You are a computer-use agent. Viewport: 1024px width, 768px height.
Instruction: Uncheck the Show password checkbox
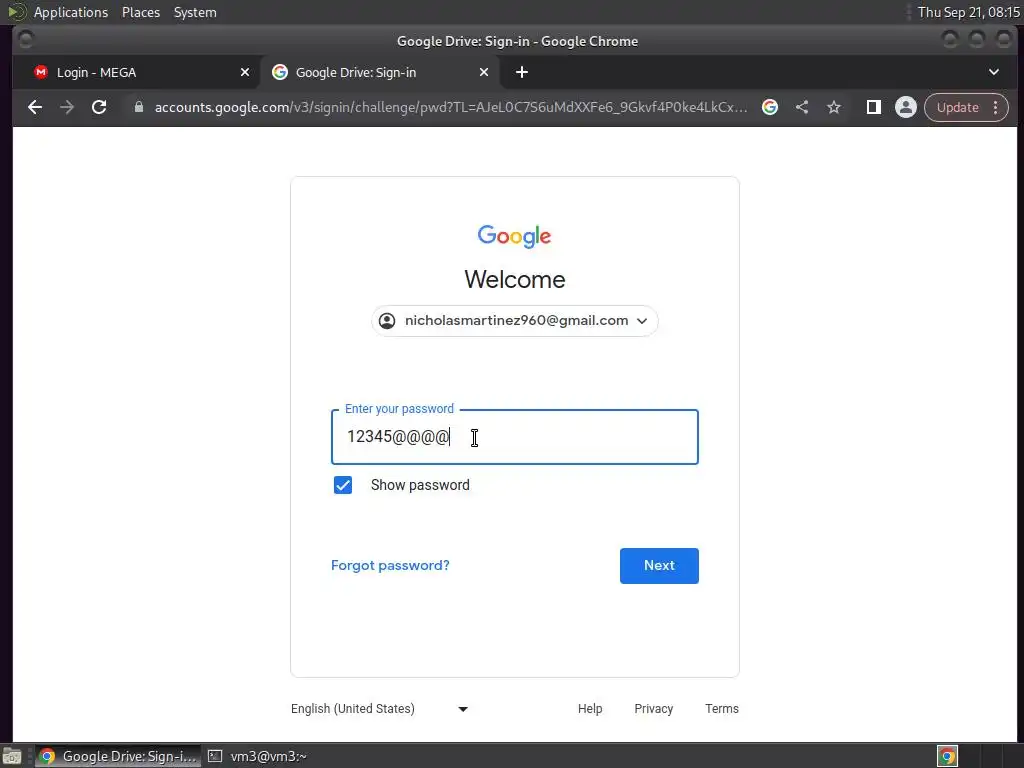click(343, 485)
